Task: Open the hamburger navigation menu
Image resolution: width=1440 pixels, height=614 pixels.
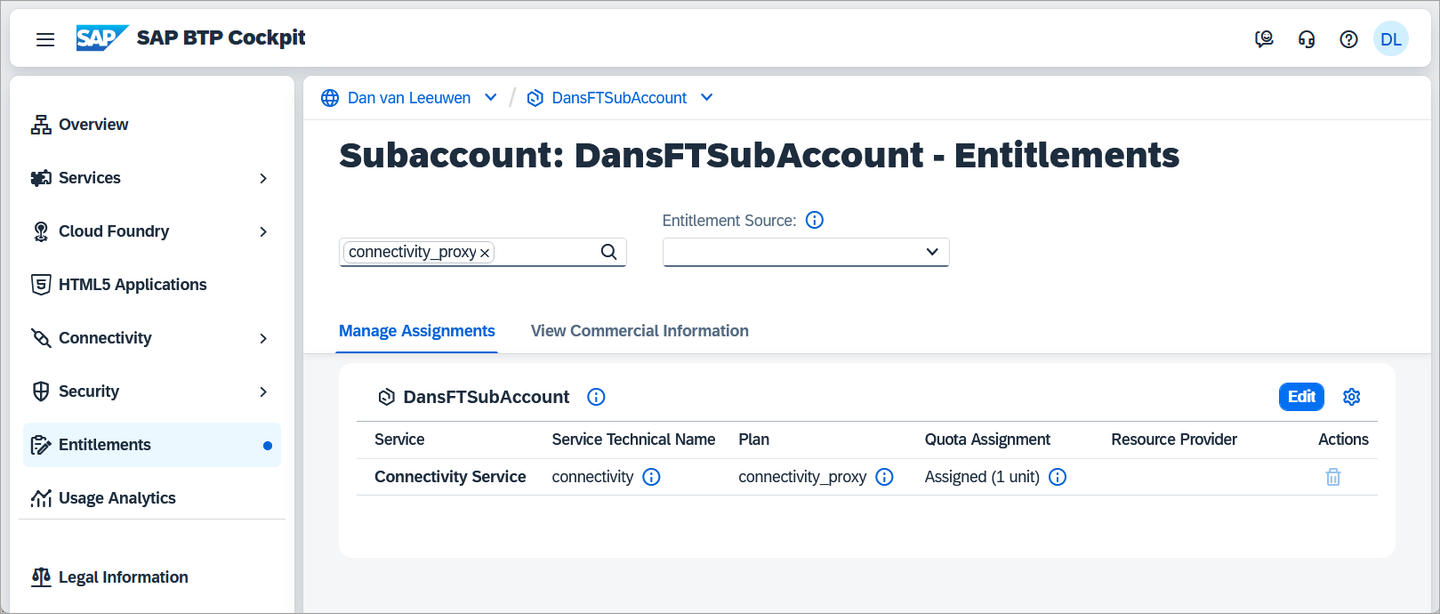Action: click(x=45, y=39)
